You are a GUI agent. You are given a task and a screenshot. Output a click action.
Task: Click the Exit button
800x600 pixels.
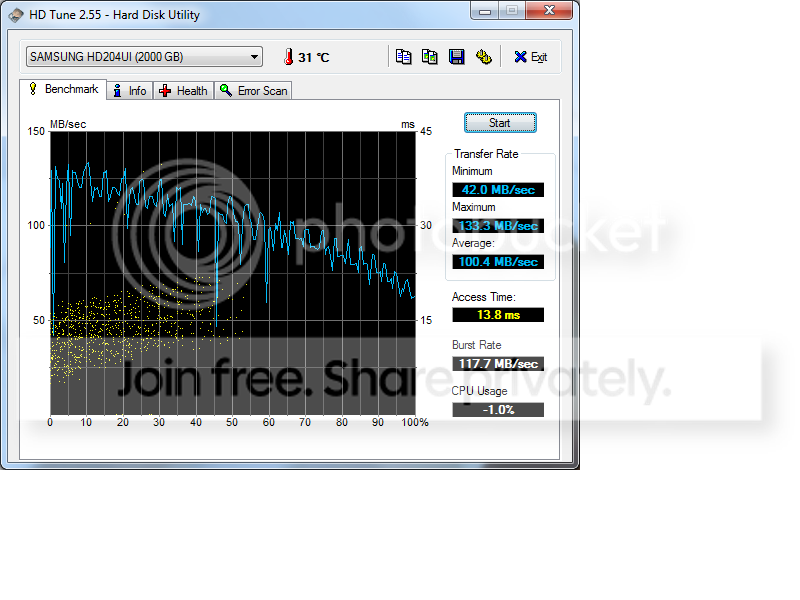click(x=531, y=57)
